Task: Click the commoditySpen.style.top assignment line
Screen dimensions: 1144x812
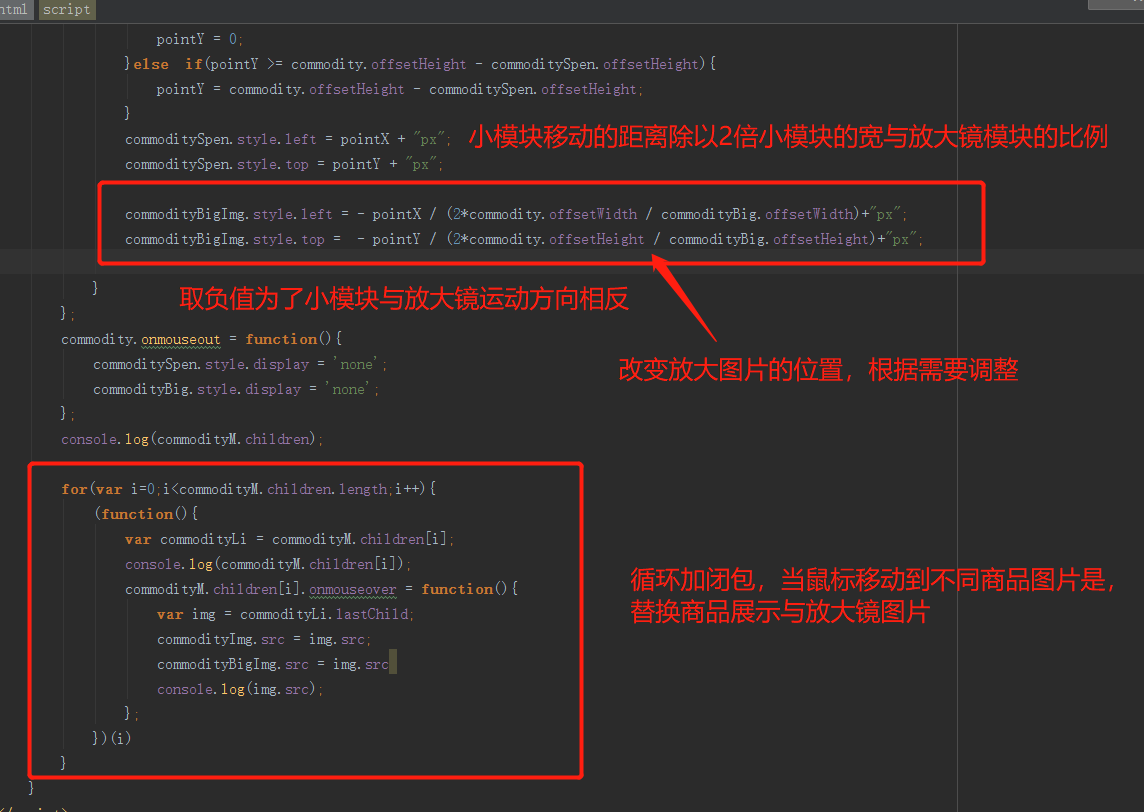Action: pos(284,164)
